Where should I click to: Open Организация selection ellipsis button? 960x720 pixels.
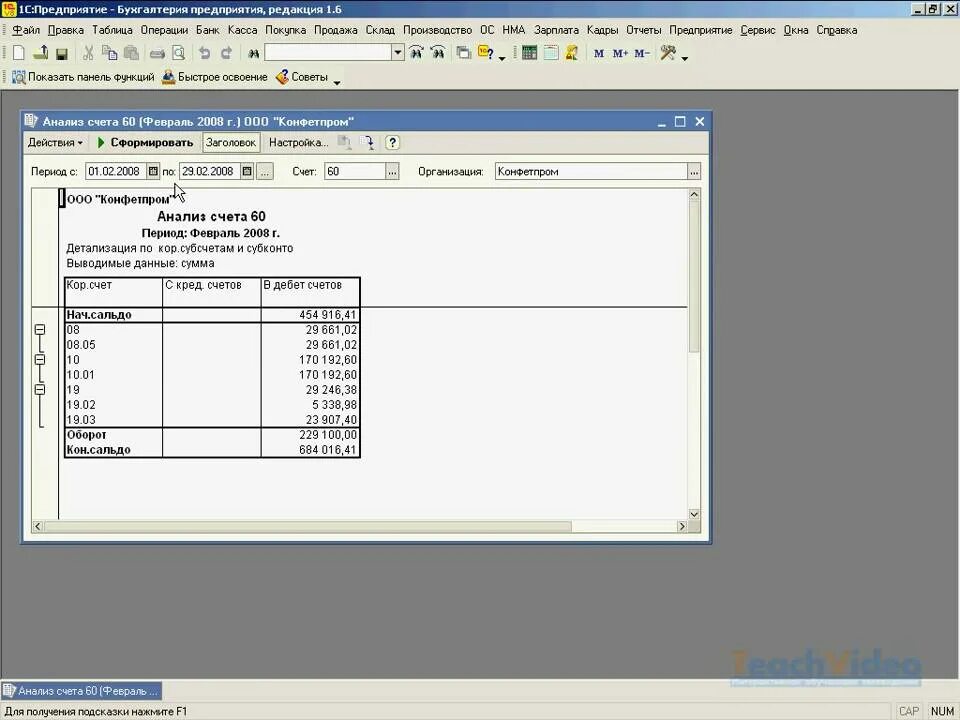tap(694, 172)
